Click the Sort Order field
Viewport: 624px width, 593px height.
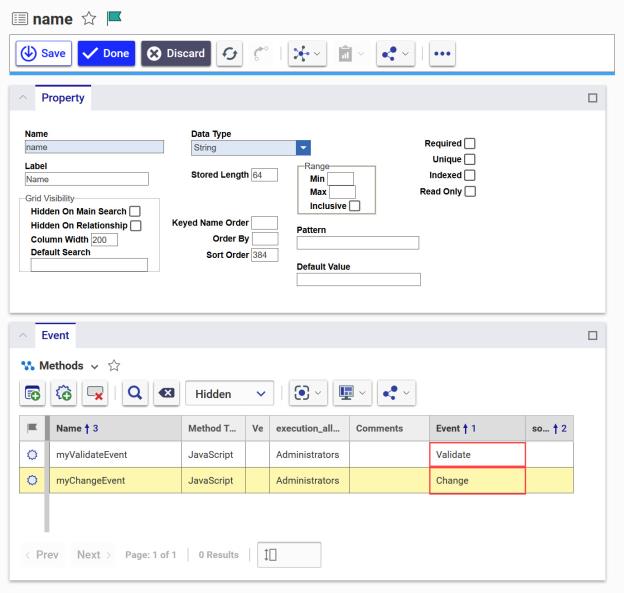click(265, 255)
